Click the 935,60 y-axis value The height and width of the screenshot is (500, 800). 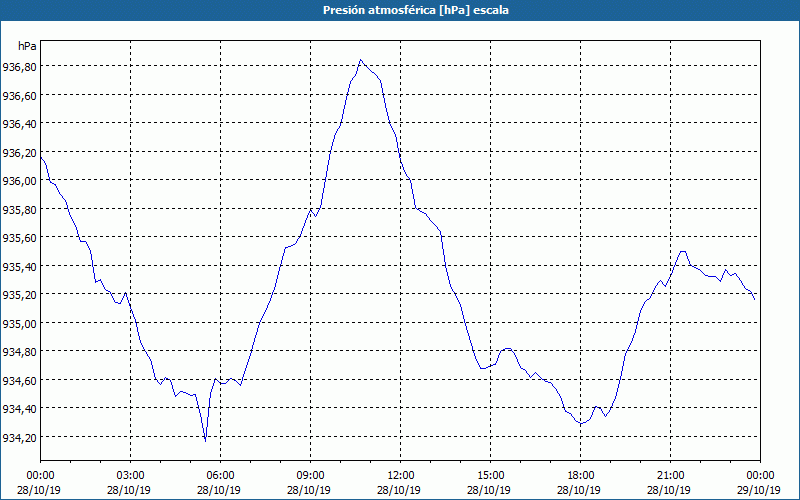point(19,238)
